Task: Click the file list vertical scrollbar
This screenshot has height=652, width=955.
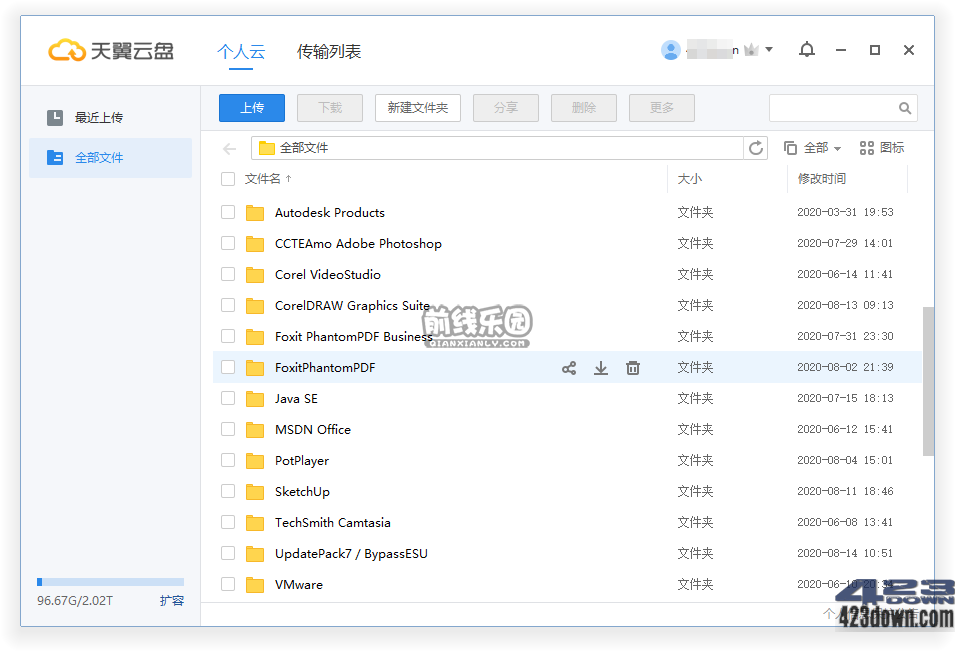Action: pyautogui.click(x=928, y=381)
